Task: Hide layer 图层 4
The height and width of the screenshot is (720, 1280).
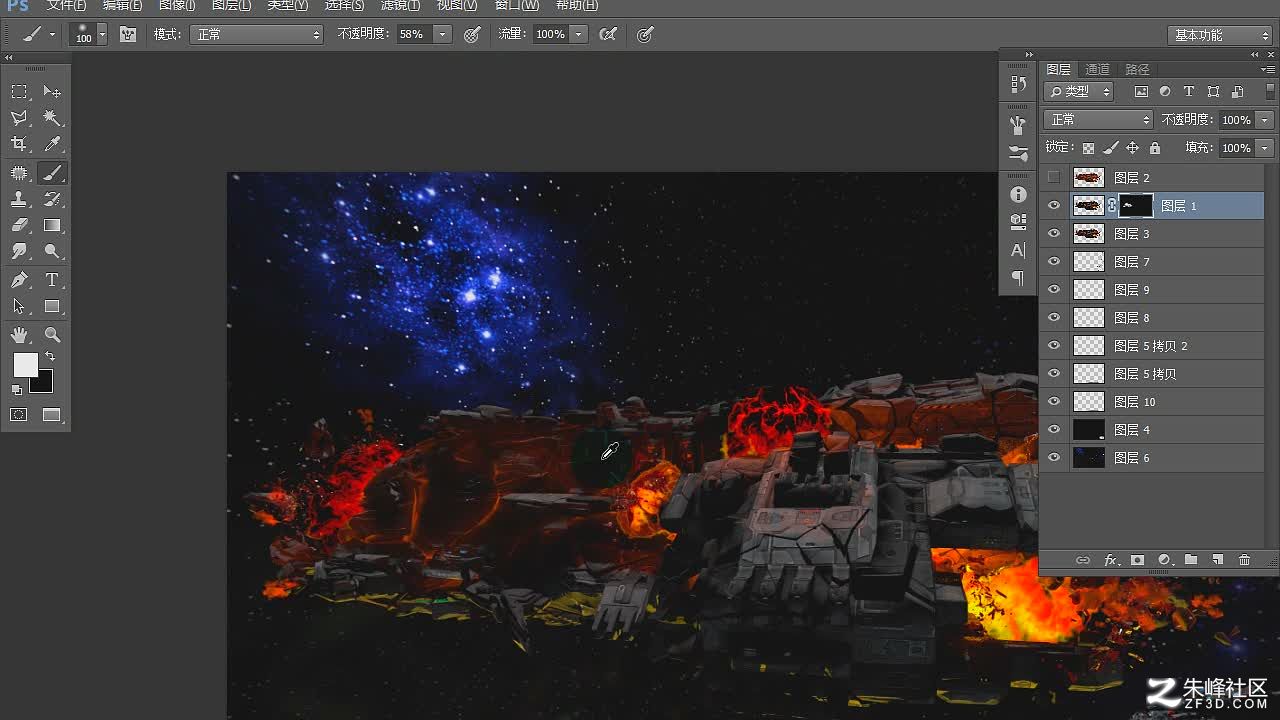Action: pyautogui.click(x=1053, y=429)
